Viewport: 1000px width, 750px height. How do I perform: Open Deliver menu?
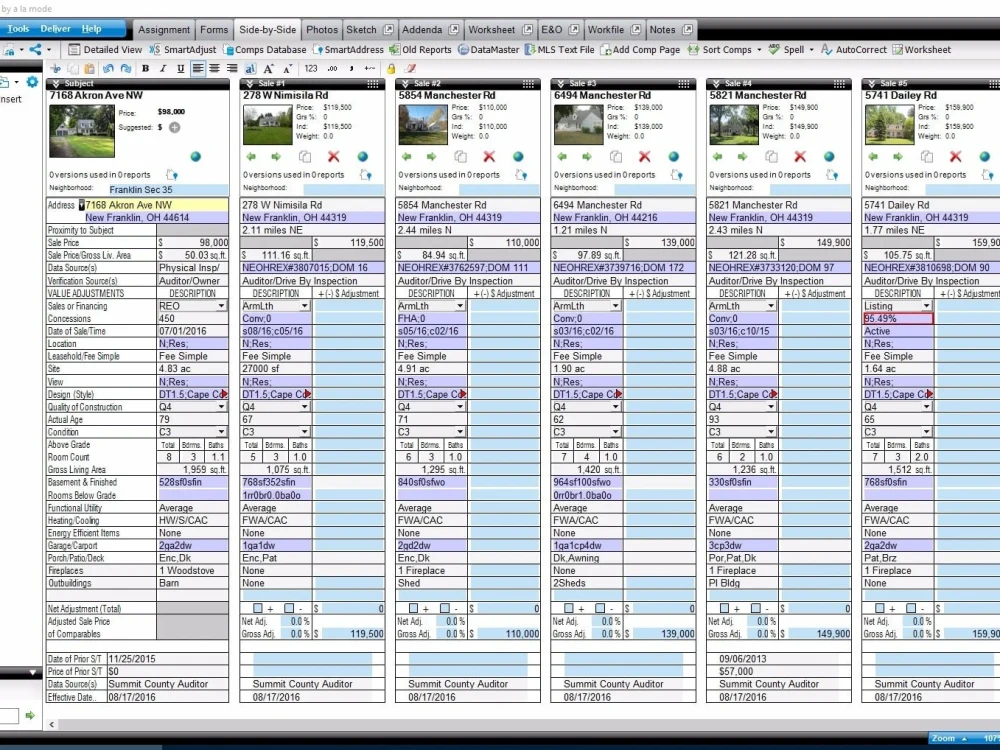(55, 29)
